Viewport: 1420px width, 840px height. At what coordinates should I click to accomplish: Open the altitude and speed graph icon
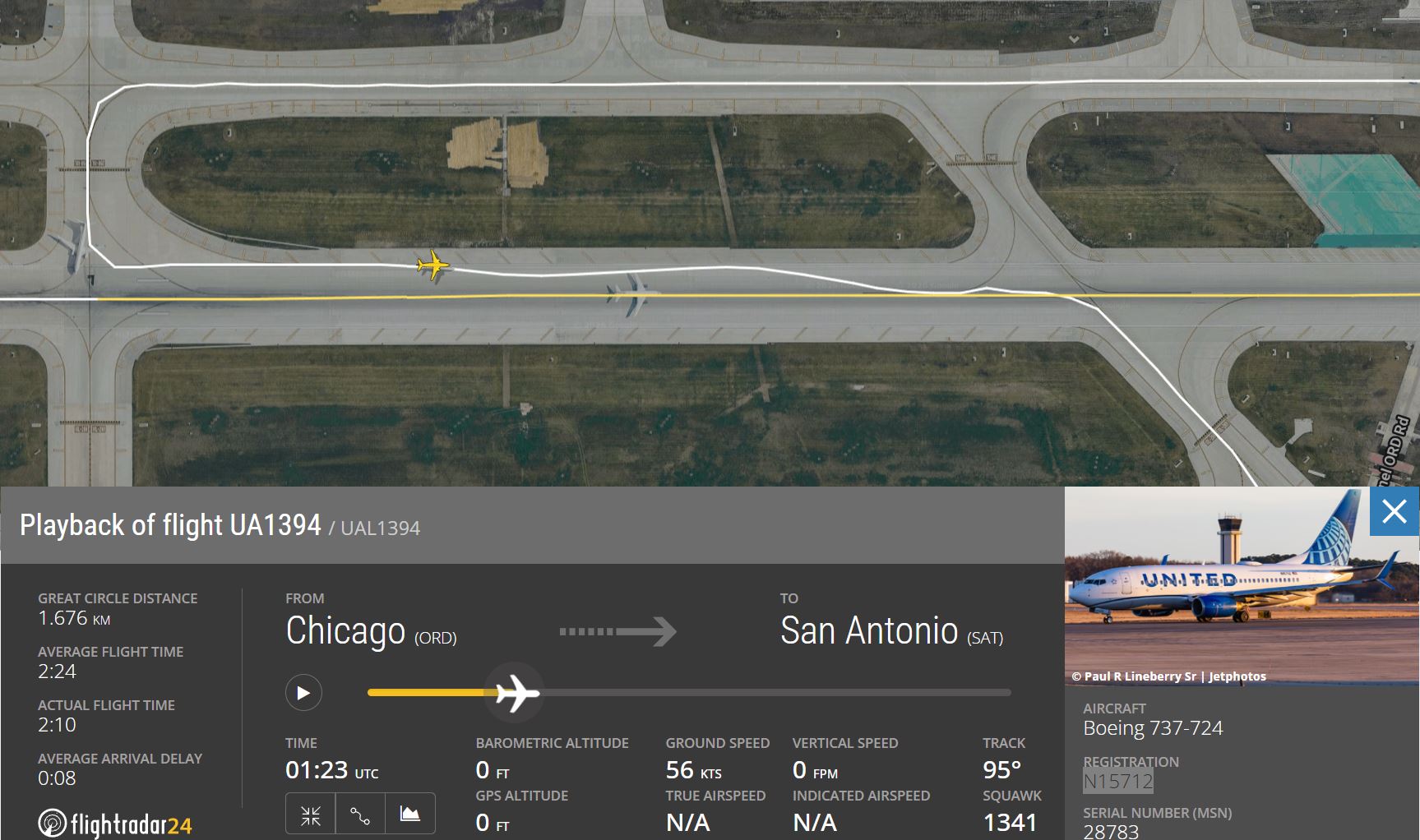tap(409, 815)
